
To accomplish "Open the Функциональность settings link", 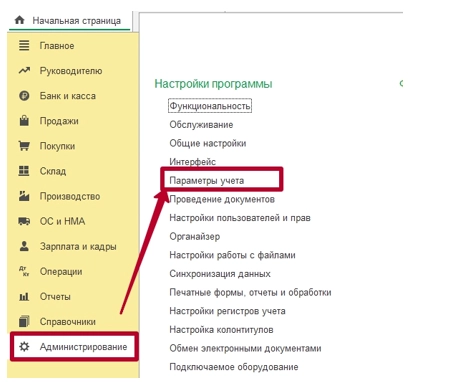I will [x=210, y=106].
